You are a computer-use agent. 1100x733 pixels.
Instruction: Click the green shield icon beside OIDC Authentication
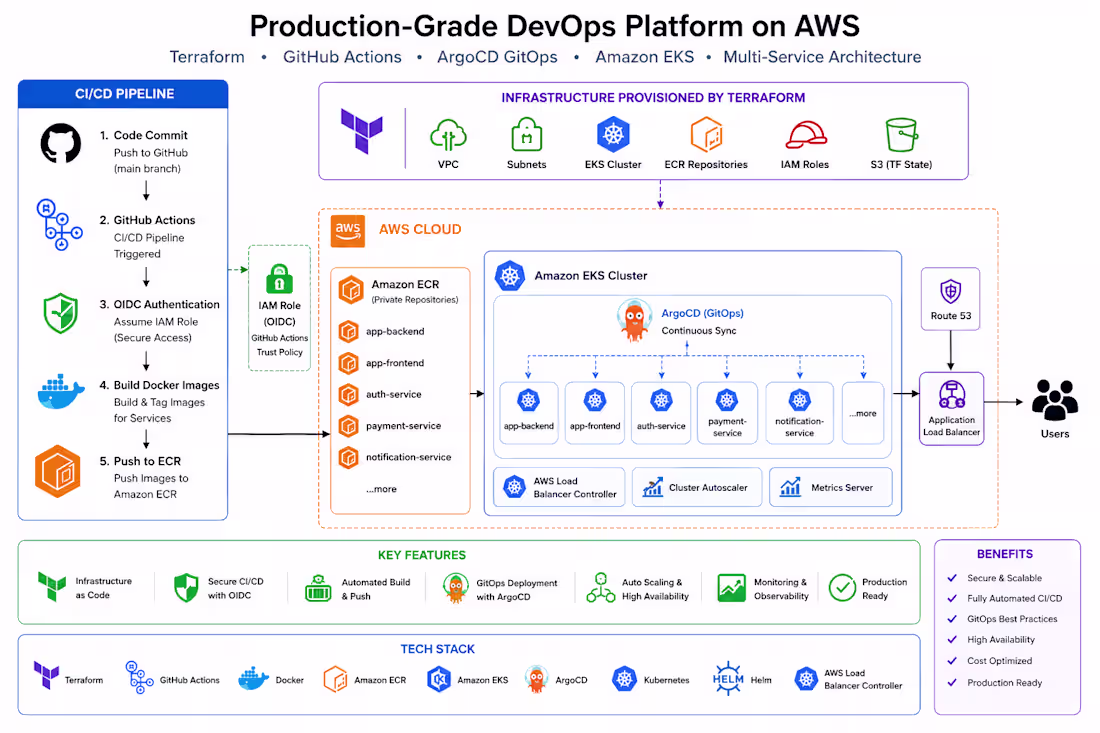pyautogui.click(x=60, y=313)
